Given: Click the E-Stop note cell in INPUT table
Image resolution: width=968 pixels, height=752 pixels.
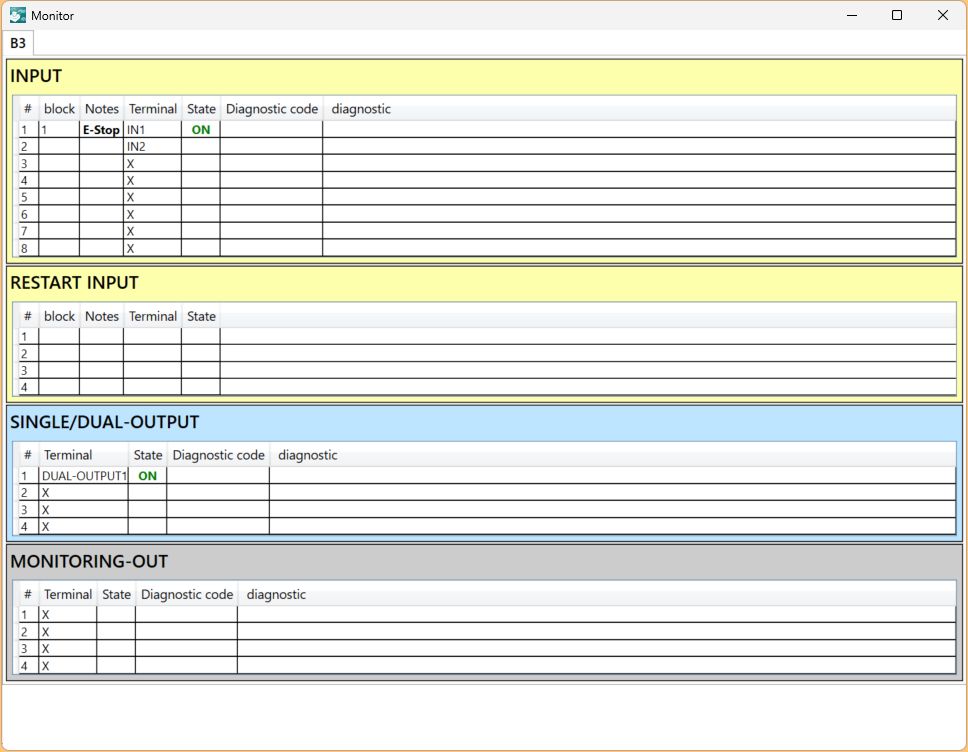Looking at the screenshot, I should (101, 130).
